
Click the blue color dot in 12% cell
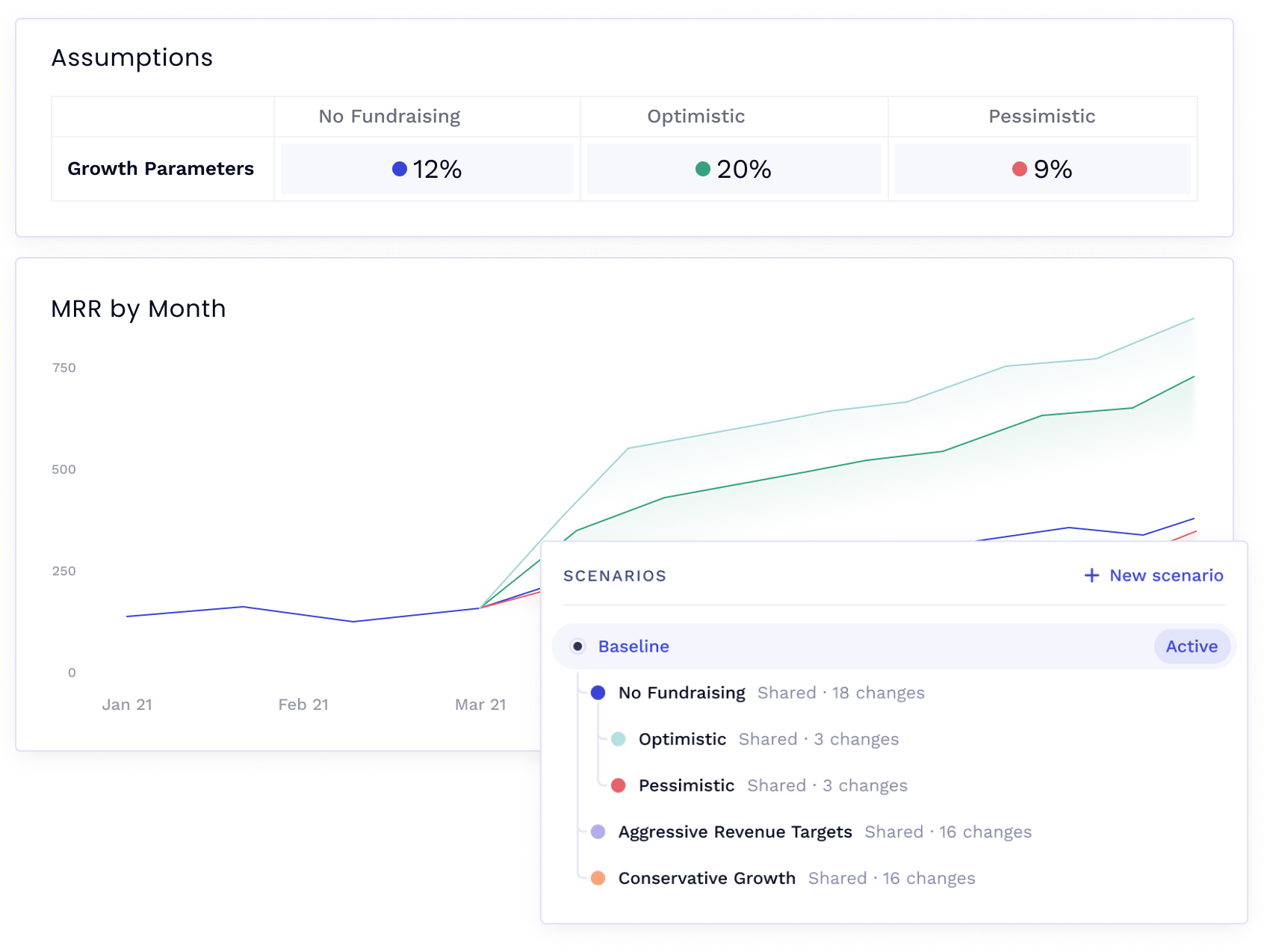point(400,169)
